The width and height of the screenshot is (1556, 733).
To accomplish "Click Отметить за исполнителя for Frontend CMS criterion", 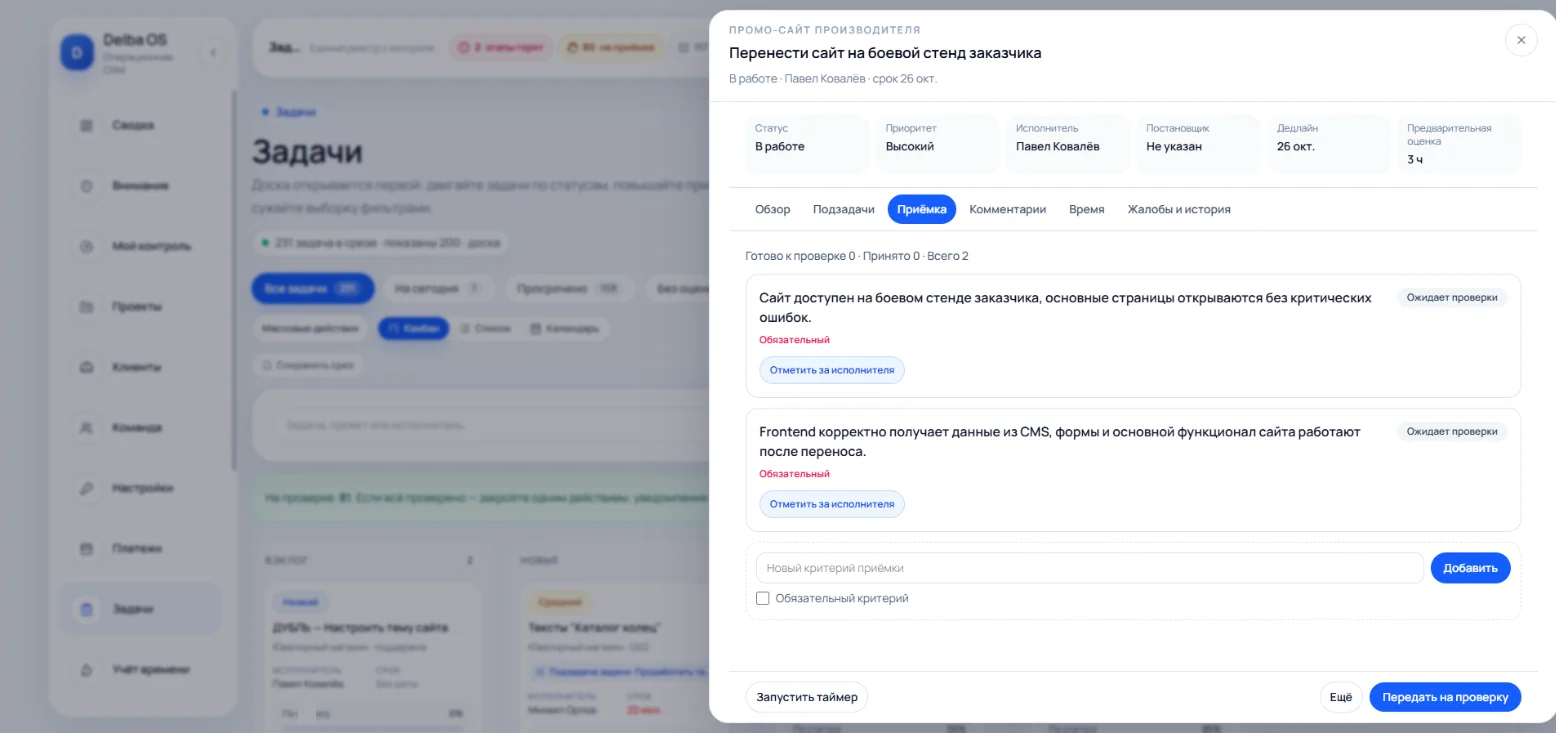I will 832,504.
